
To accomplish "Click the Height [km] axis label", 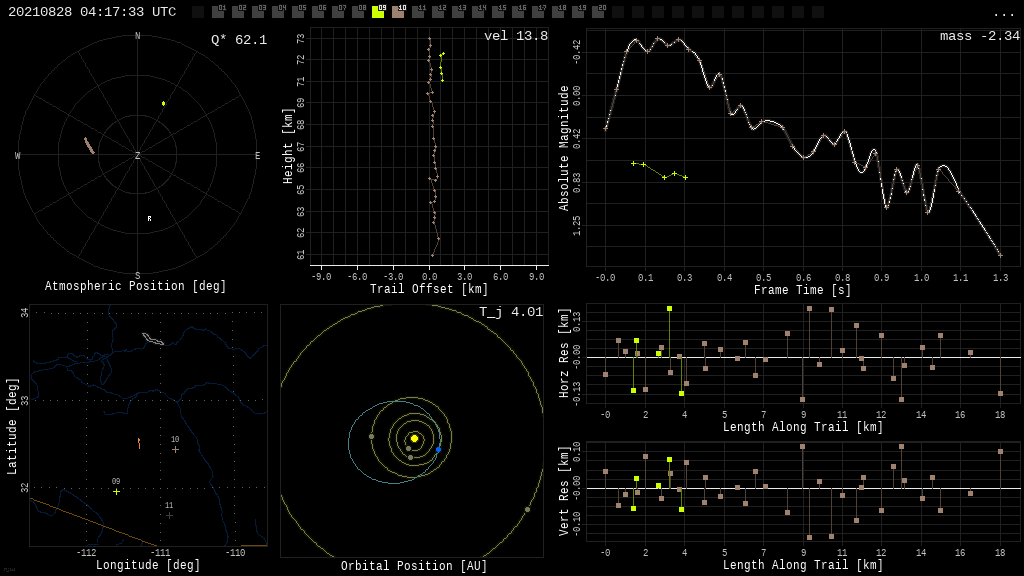I will tap(288, 146).
